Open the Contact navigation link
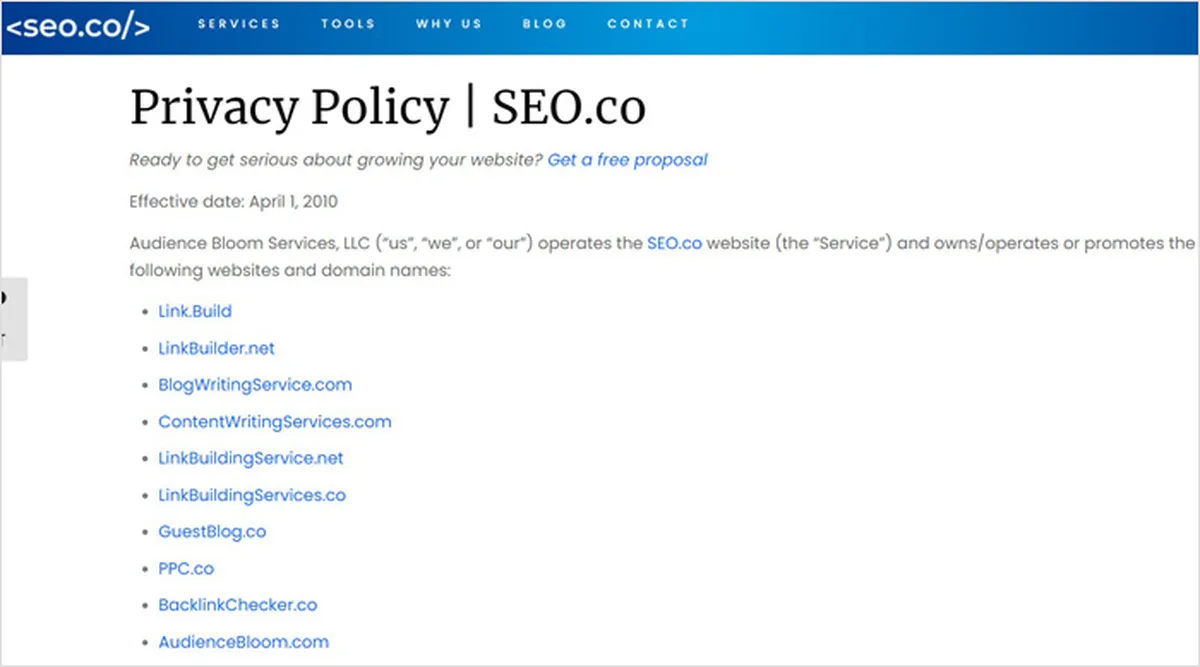The height and width of the screenshot is (667, 1200). [x=648, y=24]
